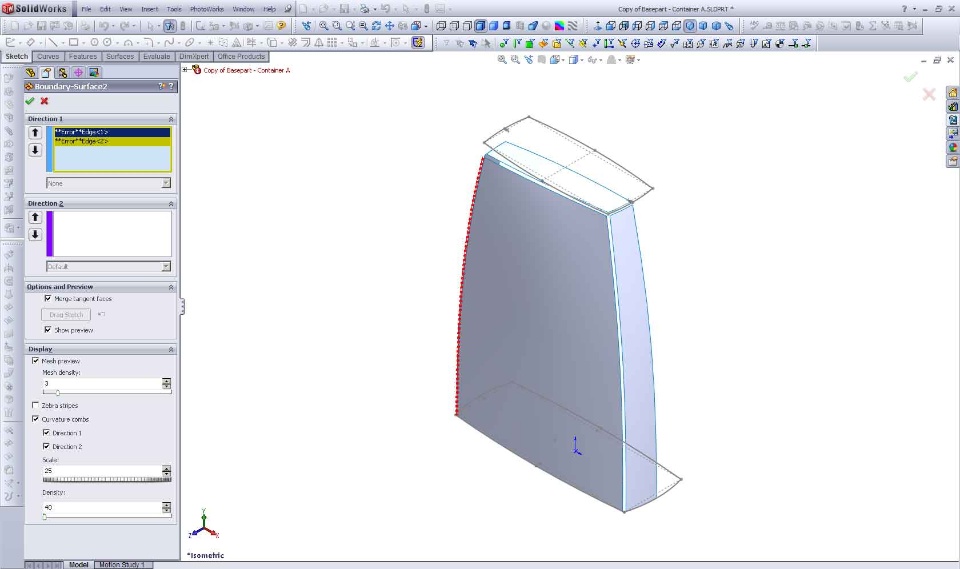Click the multicolor curvature display icon
The height and width of the screenshot is (569, 960).
tap(559, 26)
